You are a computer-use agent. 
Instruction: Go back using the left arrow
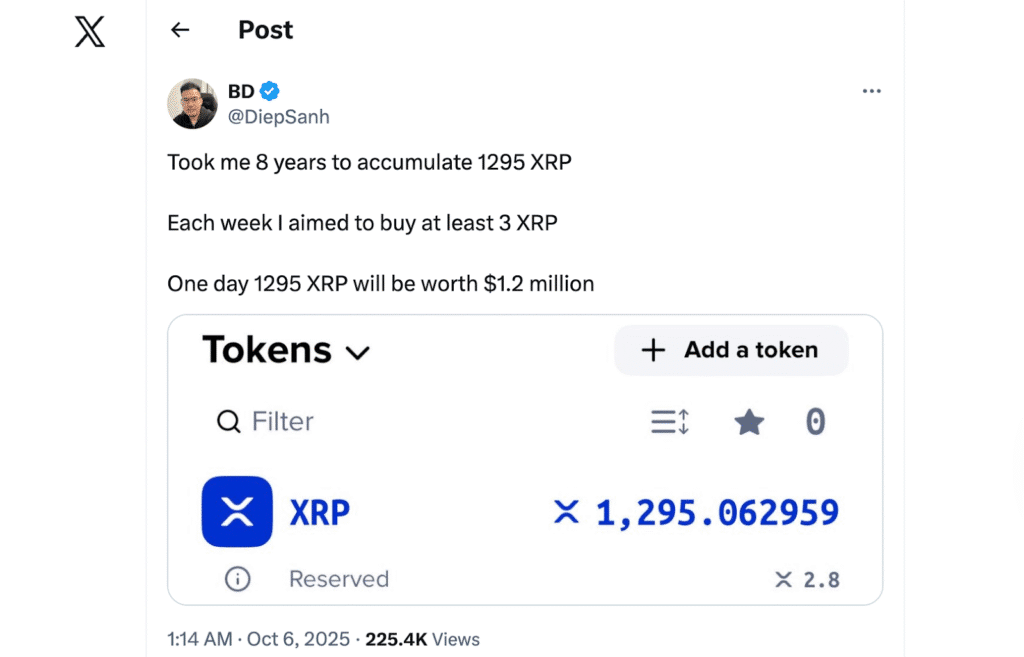pos(180,30)
